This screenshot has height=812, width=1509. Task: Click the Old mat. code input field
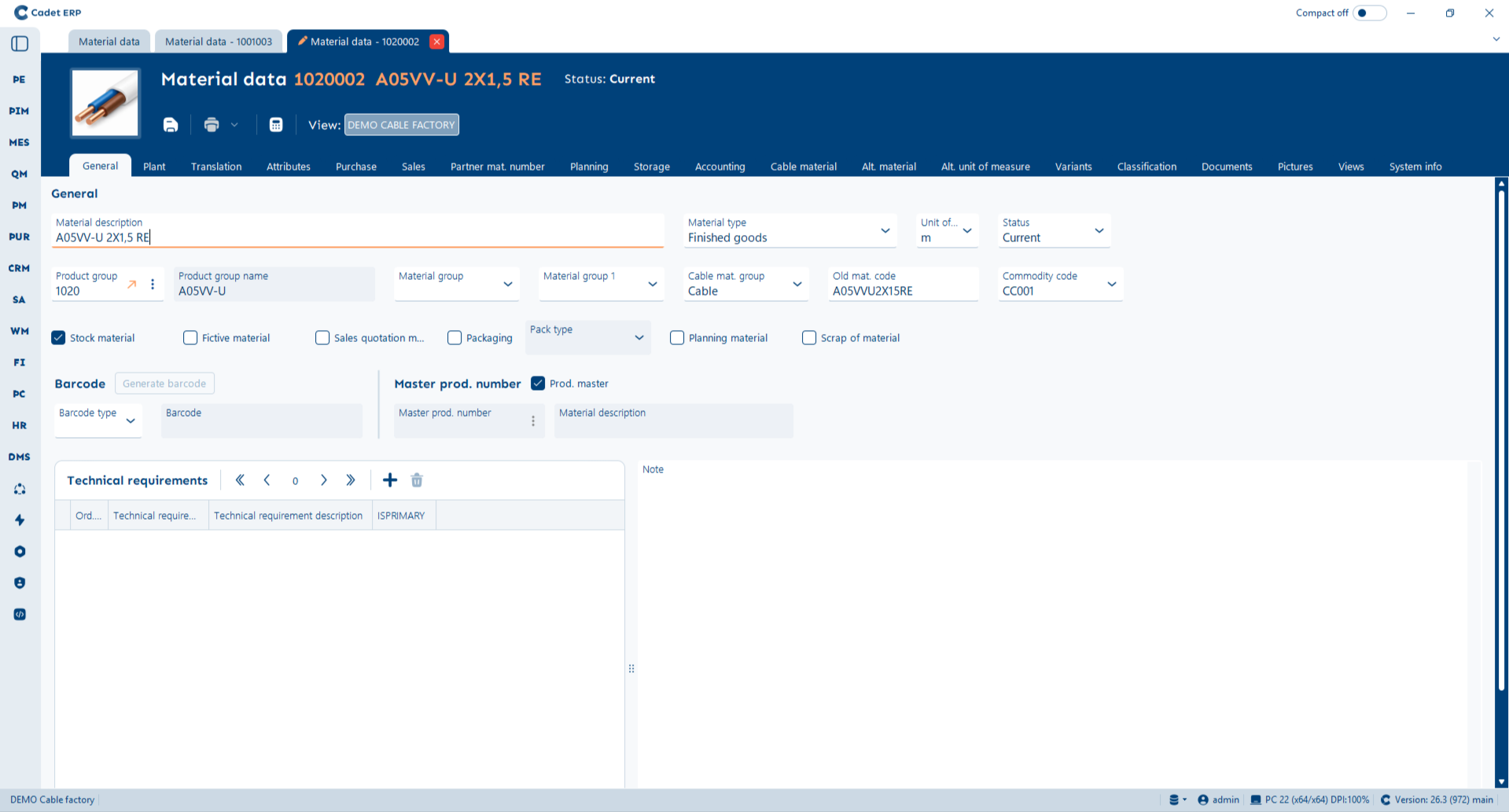[x=902, y=291]
